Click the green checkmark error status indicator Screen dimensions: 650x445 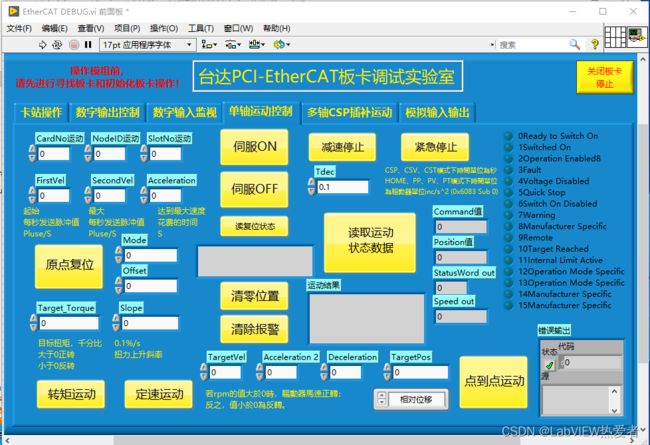tap(549, 365)
